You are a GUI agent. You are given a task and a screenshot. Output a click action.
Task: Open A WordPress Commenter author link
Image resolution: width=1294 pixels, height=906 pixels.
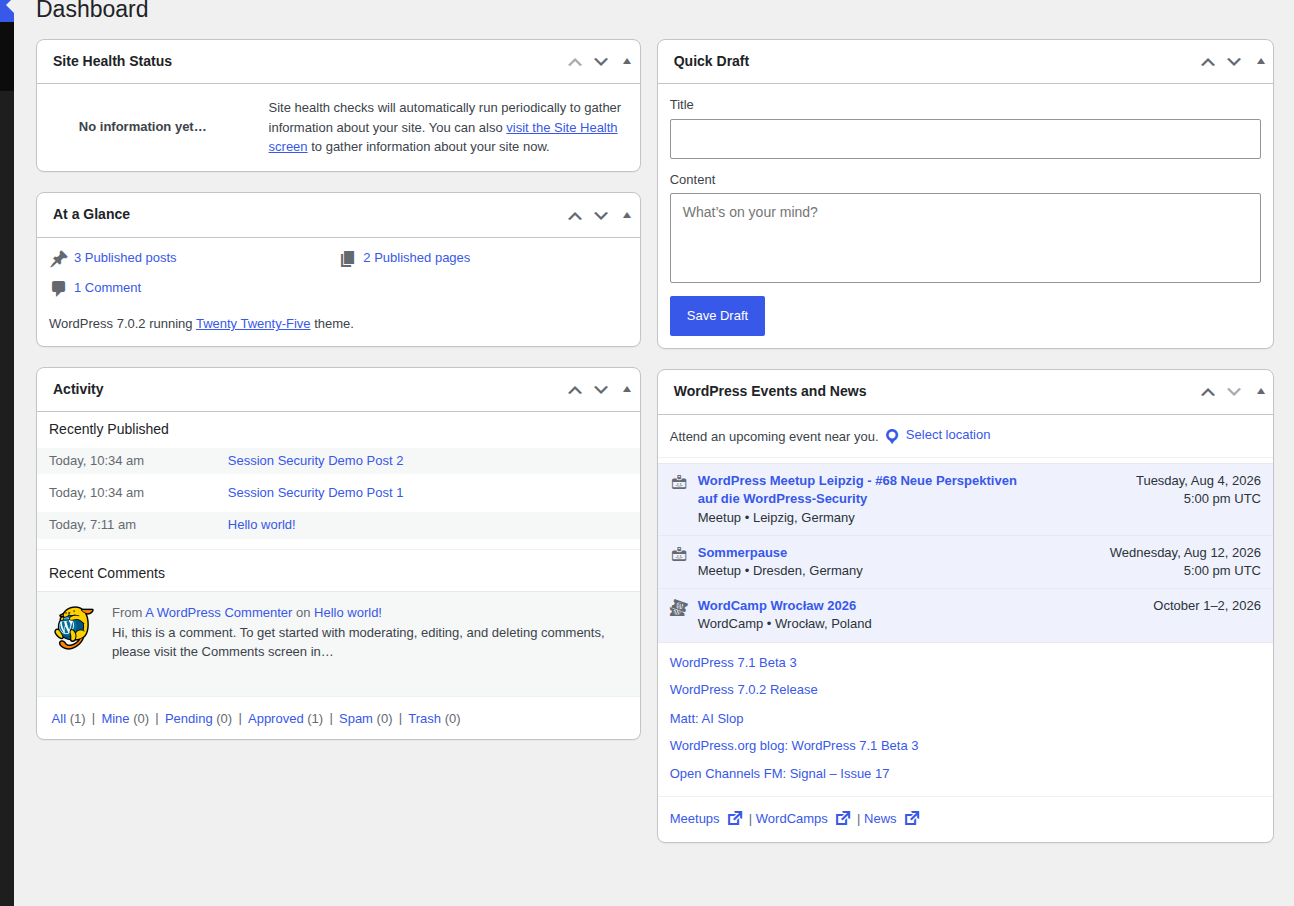[x=219, y=612]
